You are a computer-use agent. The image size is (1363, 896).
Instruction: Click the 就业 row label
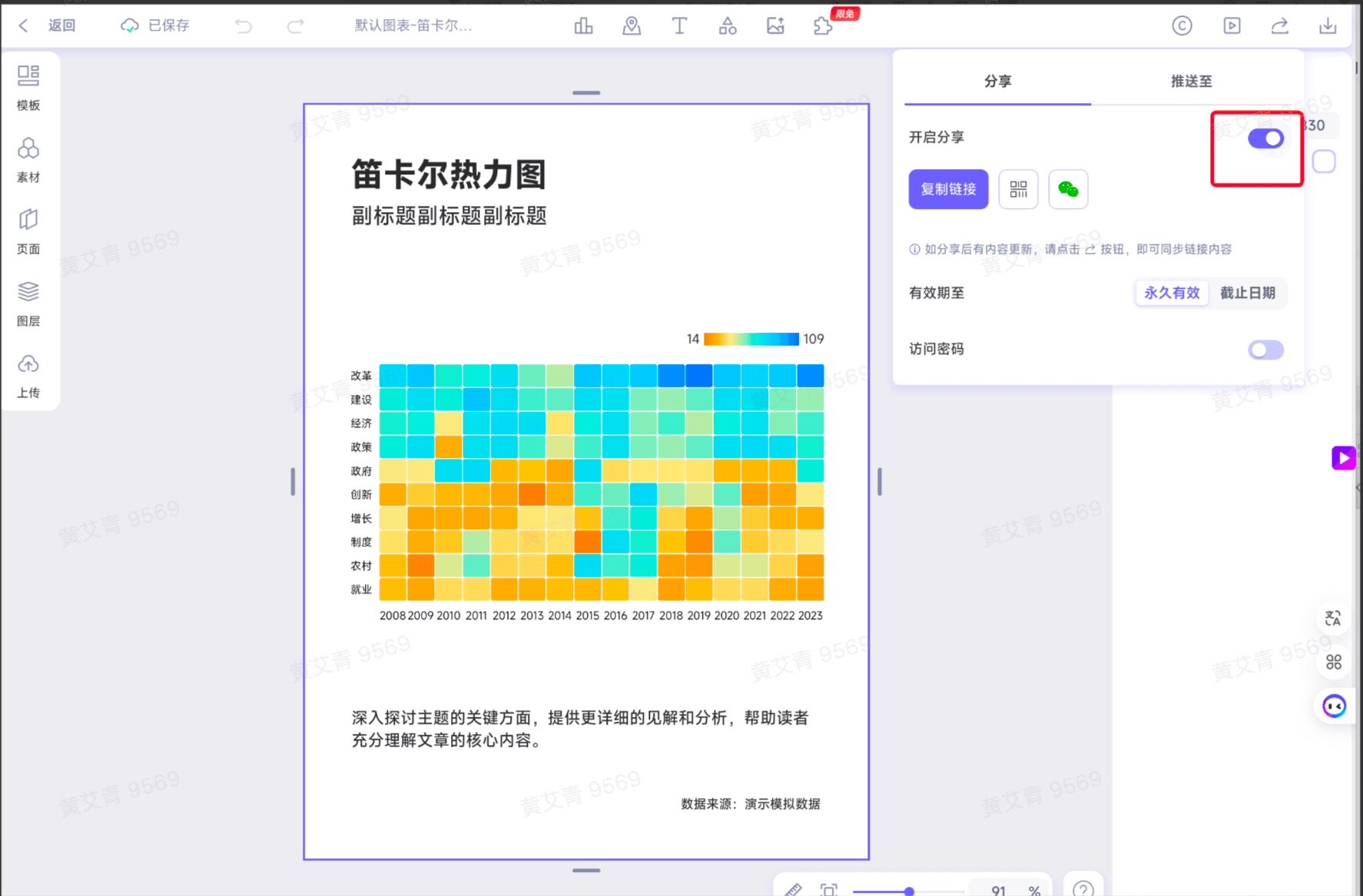[x=361, y=589]
